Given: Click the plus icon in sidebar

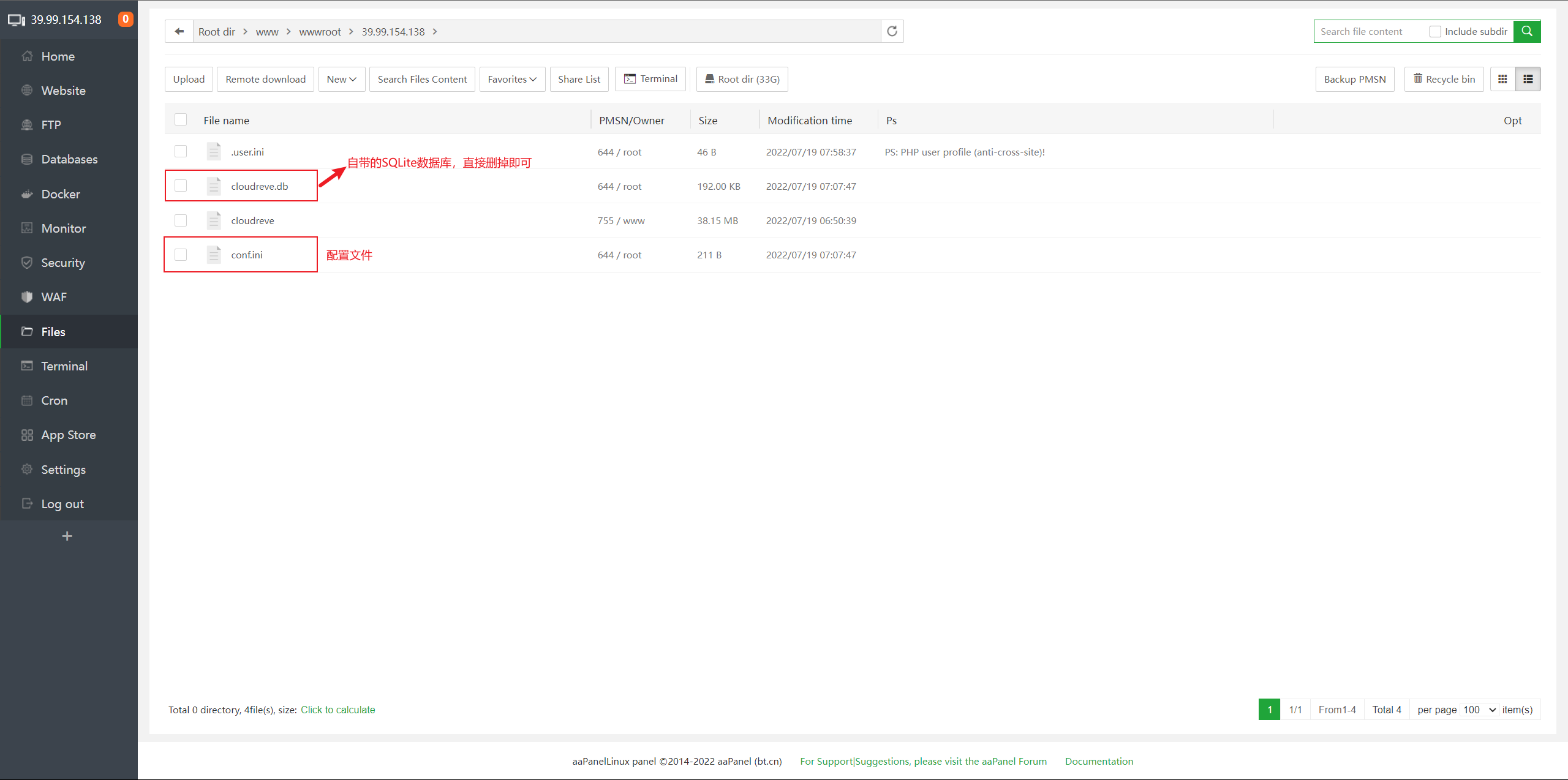Looking at the screenshot, I should [x=67, y=536].
